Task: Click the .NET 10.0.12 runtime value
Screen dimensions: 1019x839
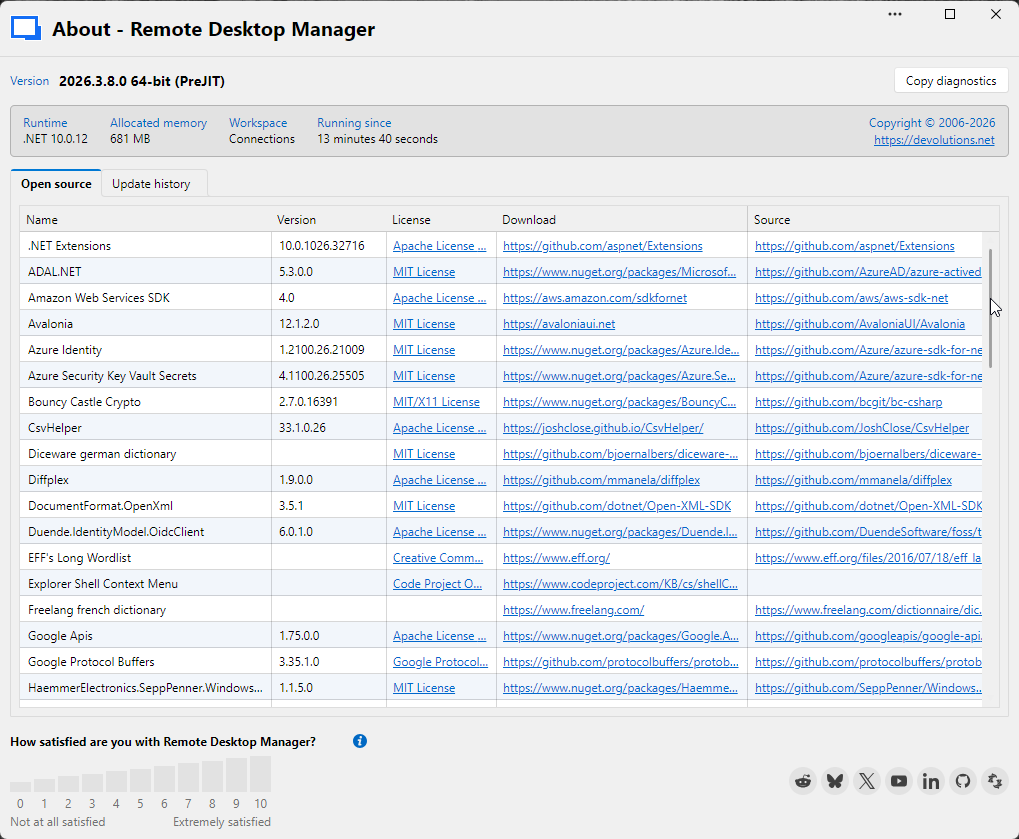Action: (55, 139)
